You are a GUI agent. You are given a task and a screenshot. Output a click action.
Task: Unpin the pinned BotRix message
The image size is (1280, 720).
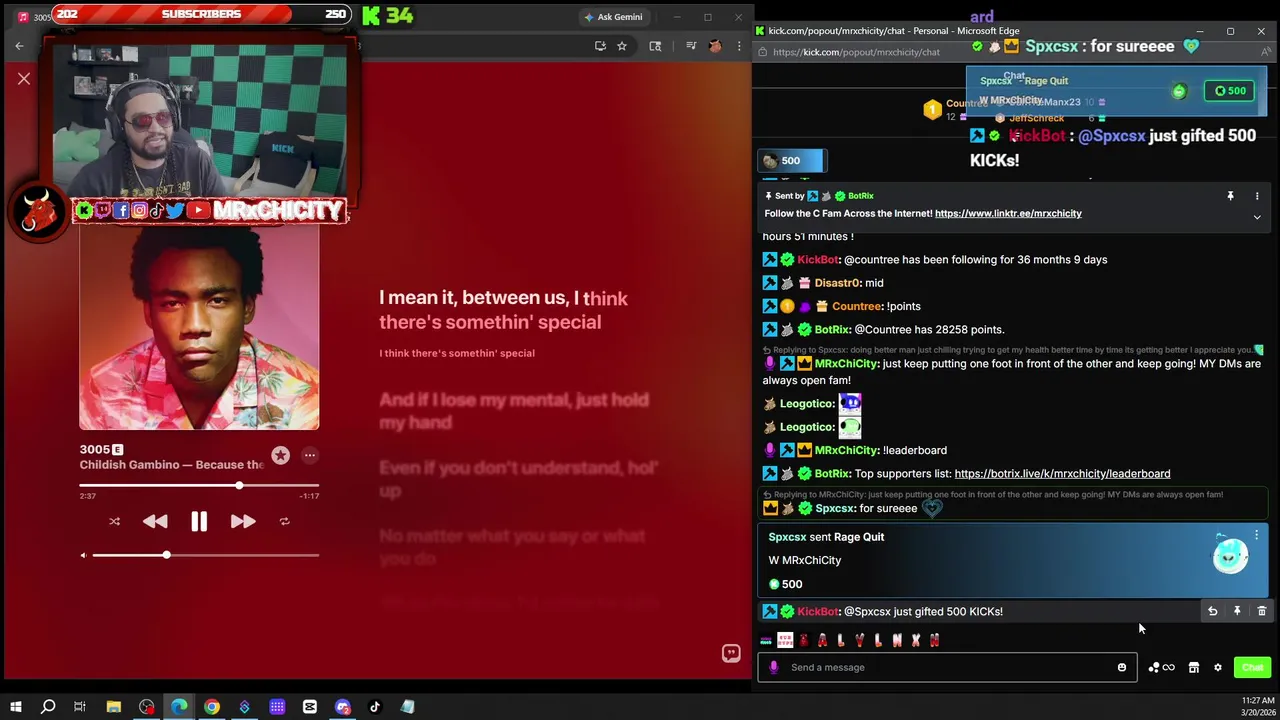coord(1230,196)
